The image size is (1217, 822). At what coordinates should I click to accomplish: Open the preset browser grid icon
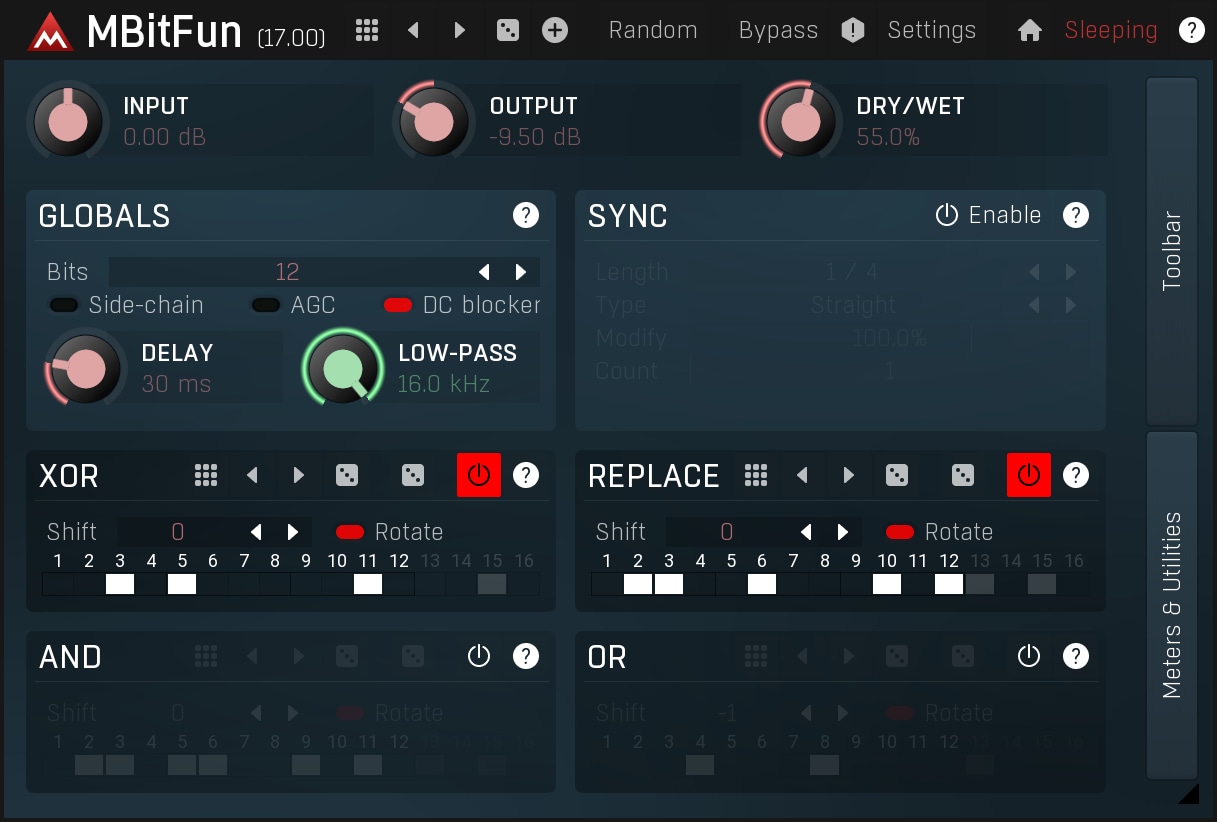pos(366,30)
